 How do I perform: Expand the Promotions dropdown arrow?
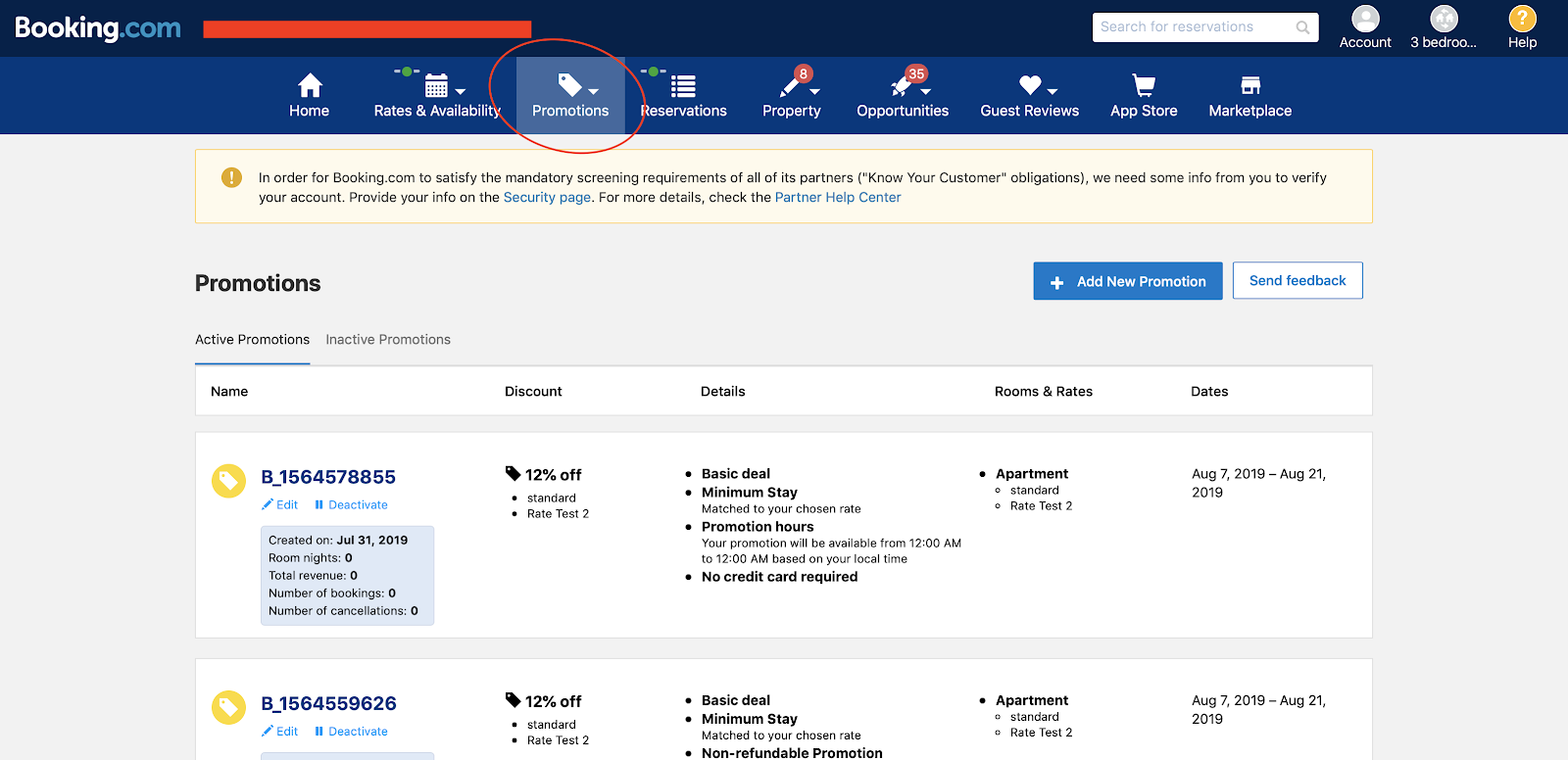tap(593, 92)
